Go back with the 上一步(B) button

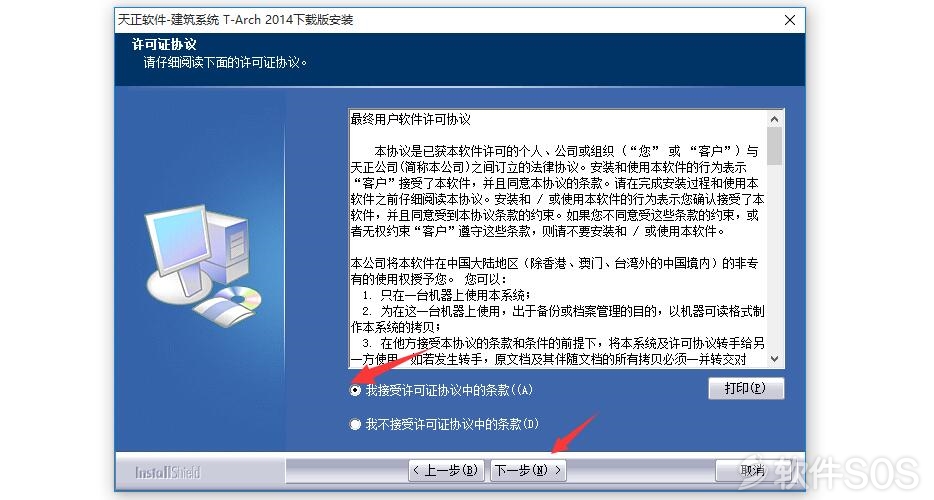[x=446, y=470]
